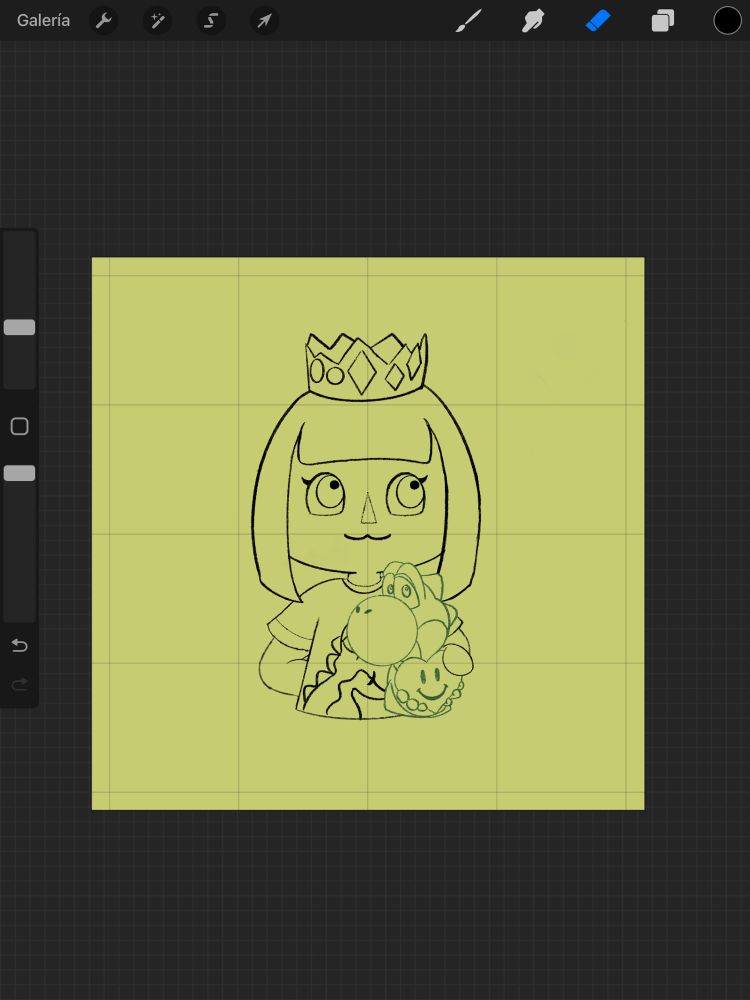Open the Layers panel

click(x=663, y=21)
